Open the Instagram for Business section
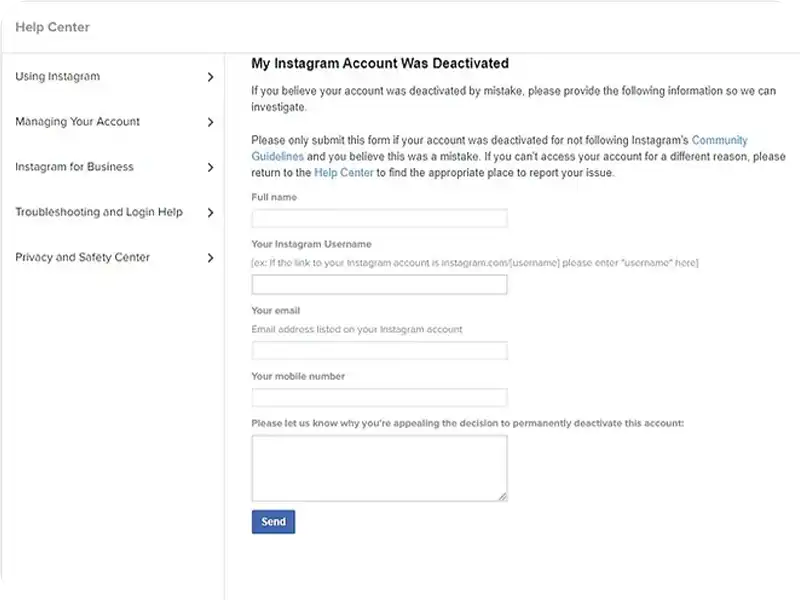The width and height of the screenshot is (800, 600). [74, 167]
